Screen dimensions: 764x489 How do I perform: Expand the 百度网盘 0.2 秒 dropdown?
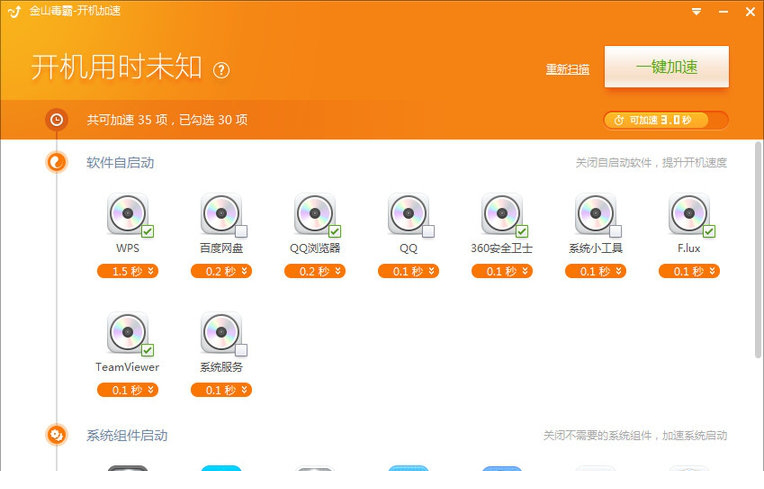[x=221, y=271]
